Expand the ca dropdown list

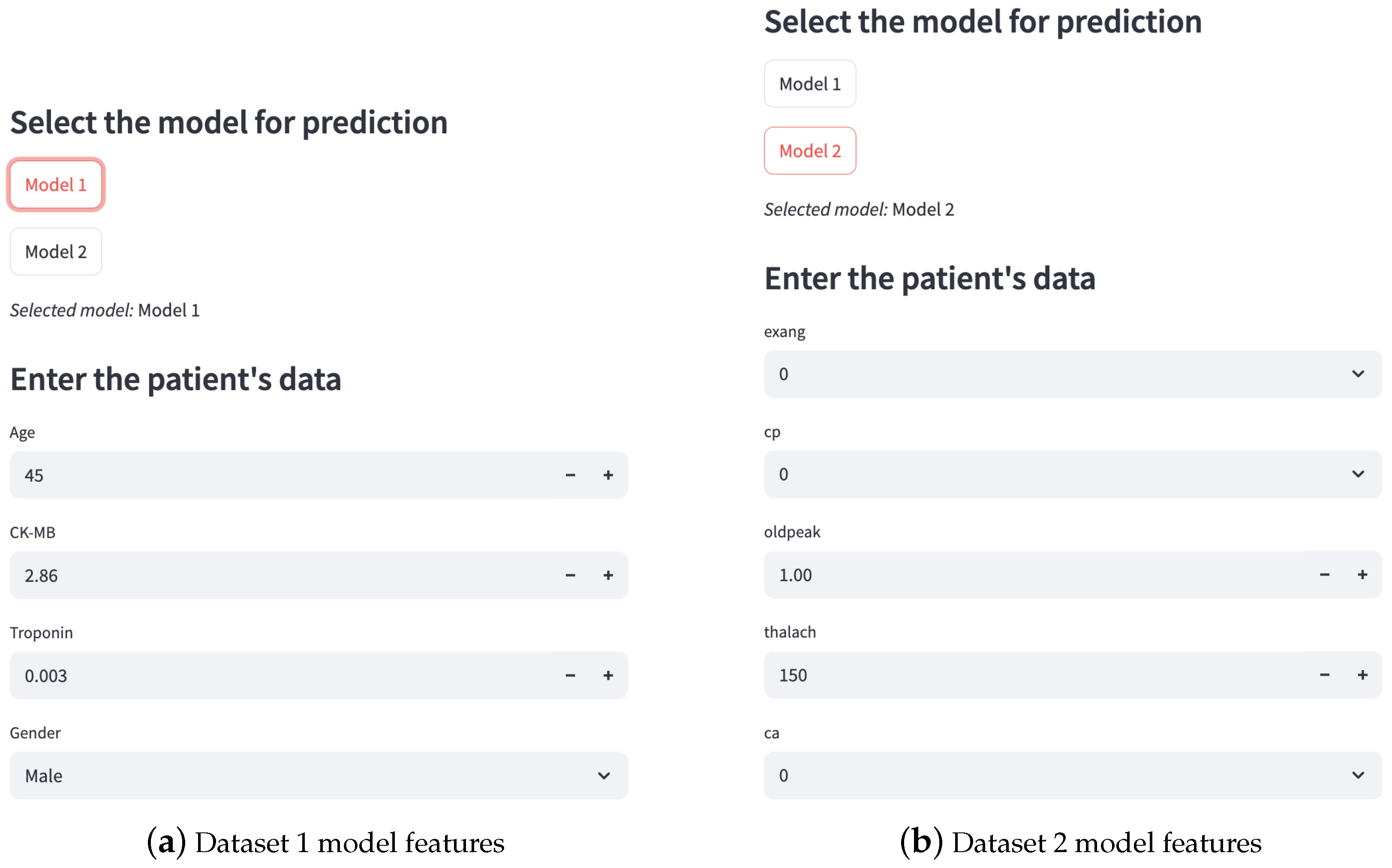point(1072,775)
